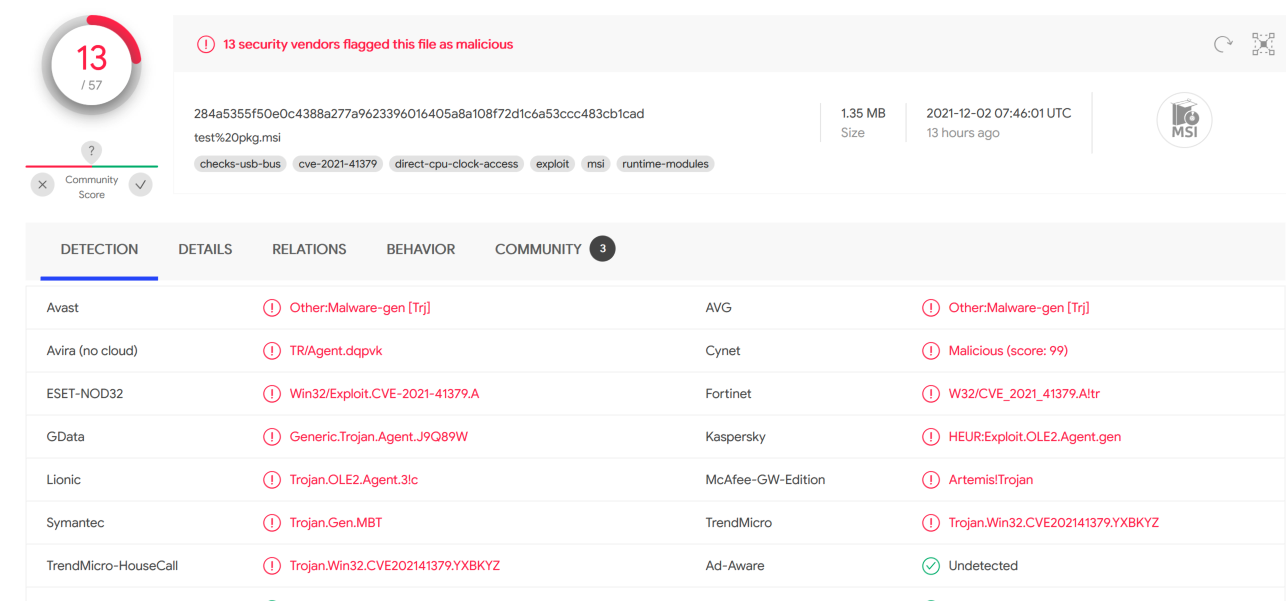Click the Undetected result for Ad-Aware

983,566
